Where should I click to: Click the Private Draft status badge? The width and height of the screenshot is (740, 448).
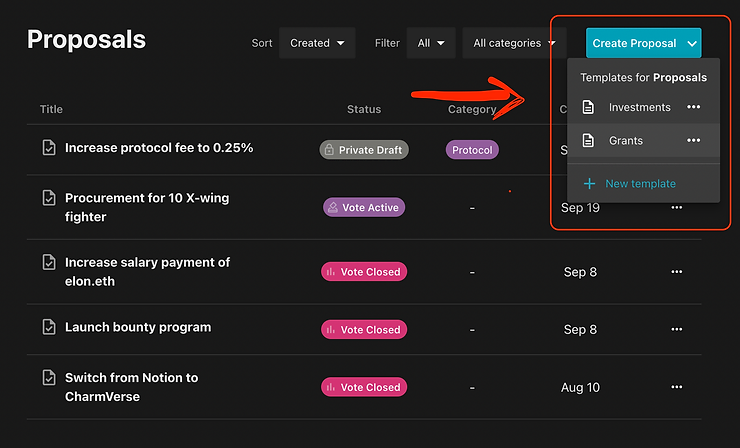(362, 150)
